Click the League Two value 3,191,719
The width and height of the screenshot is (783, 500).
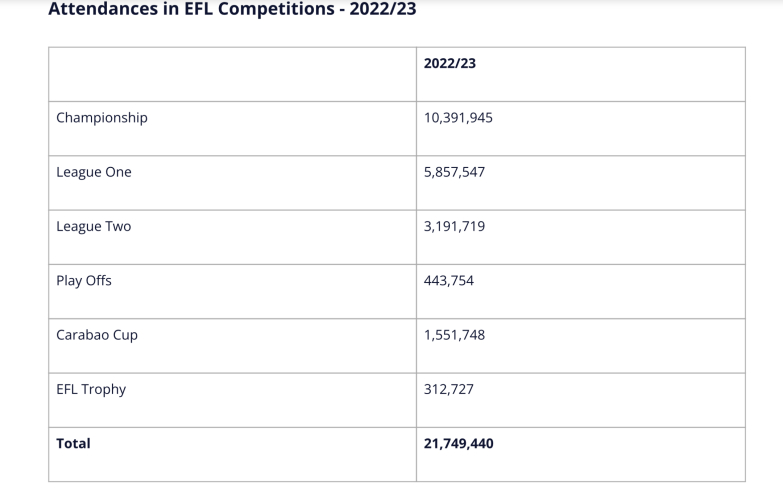[x=455, y=226]
